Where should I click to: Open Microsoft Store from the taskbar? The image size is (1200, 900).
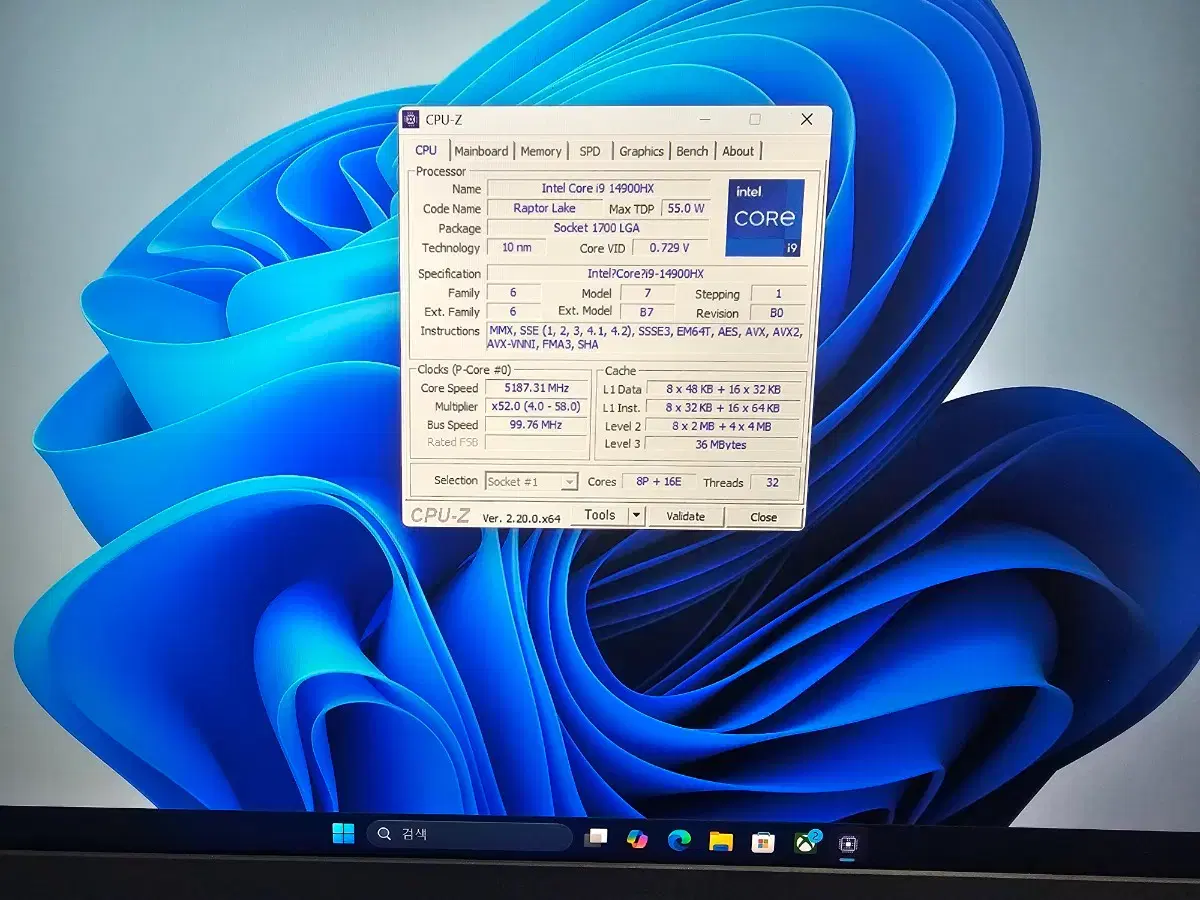[763, 842]
